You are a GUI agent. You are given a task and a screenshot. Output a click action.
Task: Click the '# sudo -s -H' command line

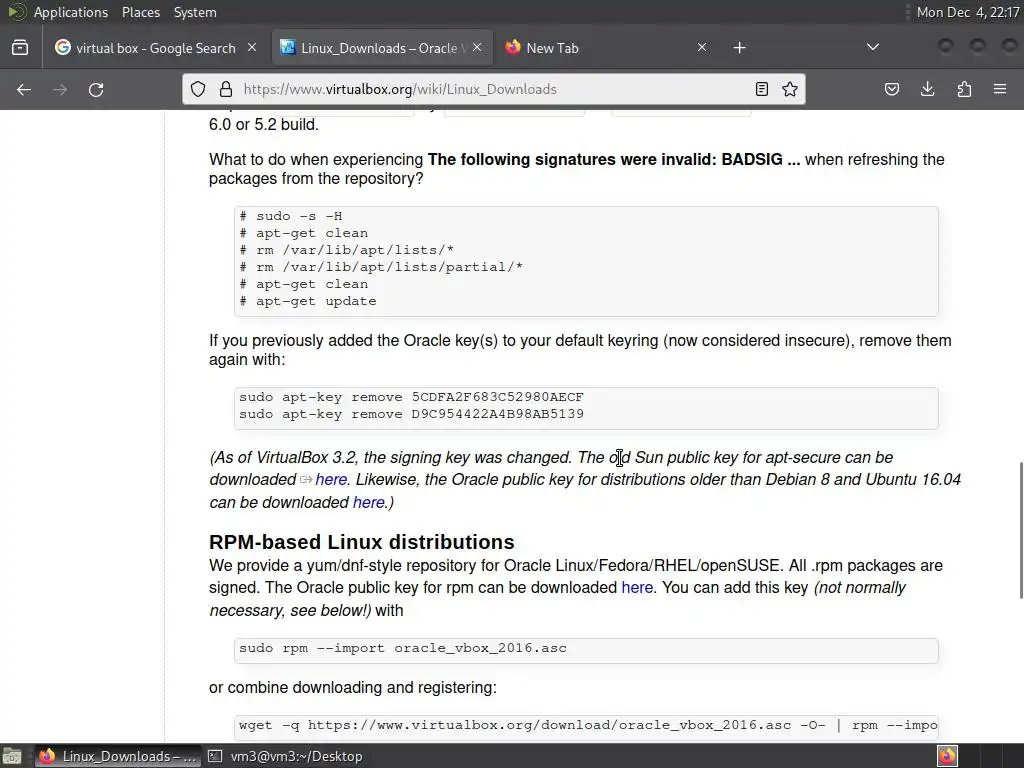pyautogui.click(x=291, y=216)
